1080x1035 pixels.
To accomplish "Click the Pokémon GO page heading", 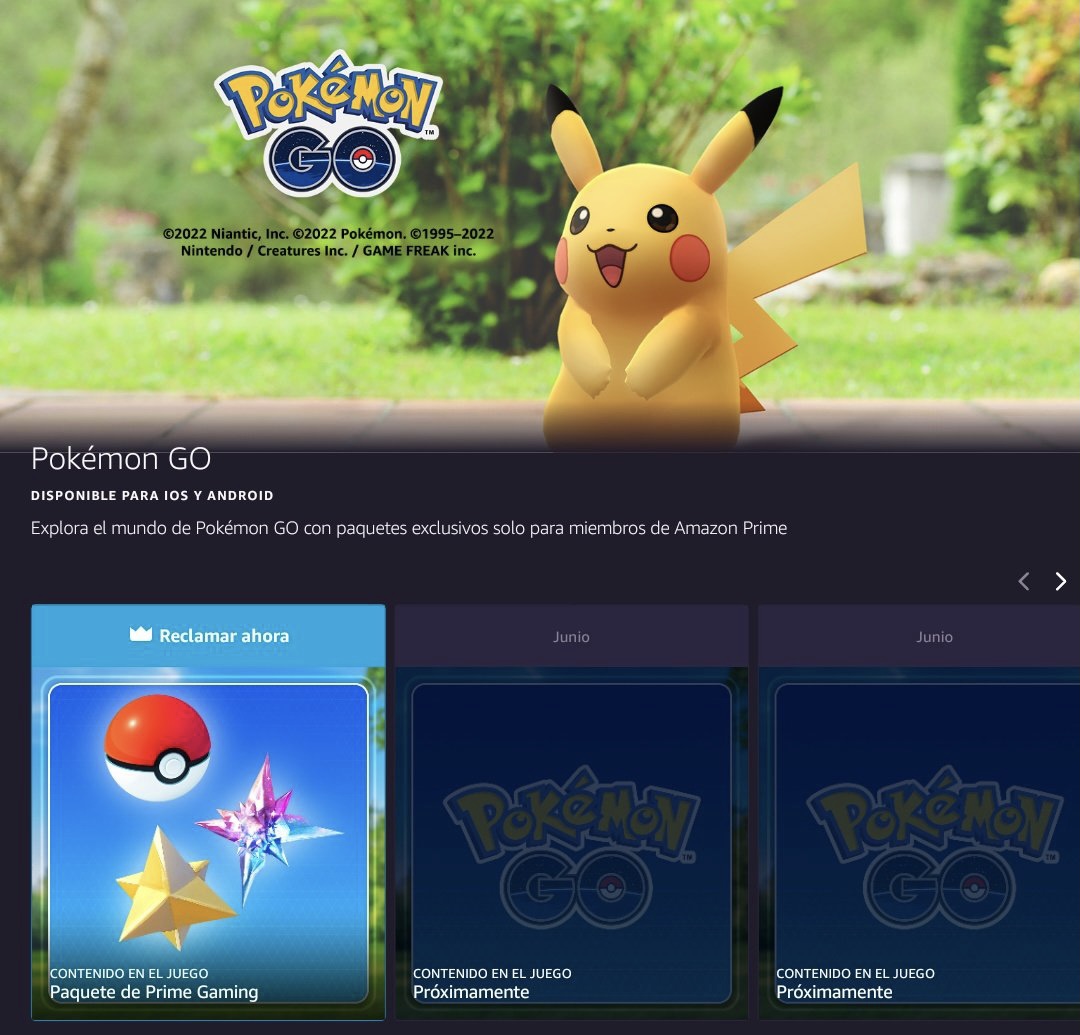I will coord(121,459).
